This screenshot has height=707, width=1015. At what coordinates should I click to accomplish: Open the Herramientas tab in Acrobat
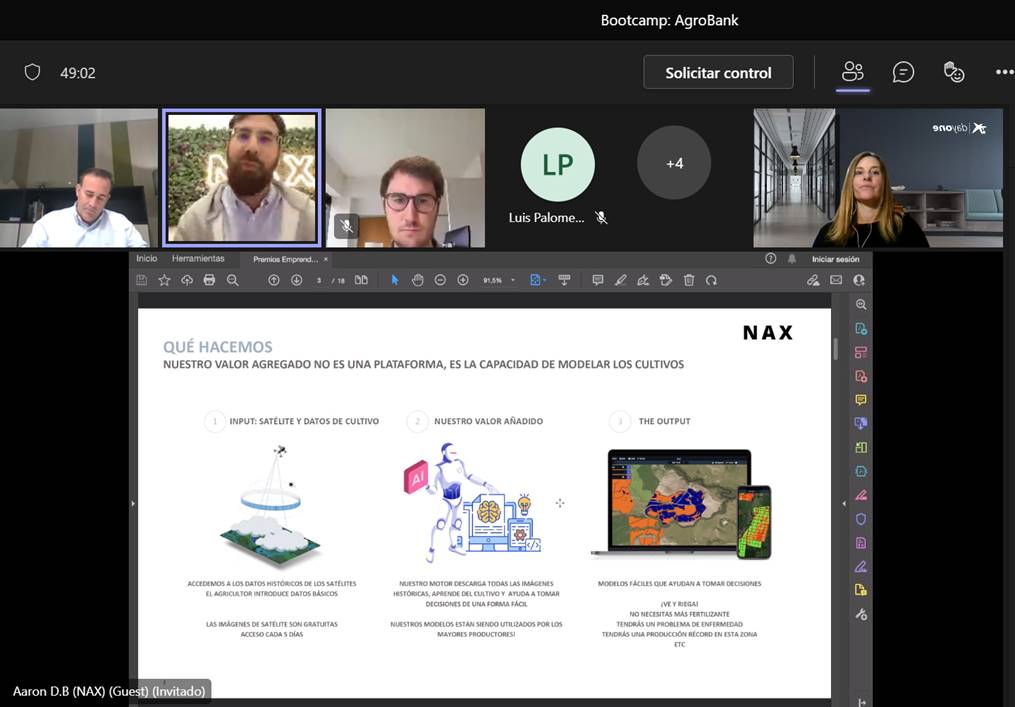point(198,258)
